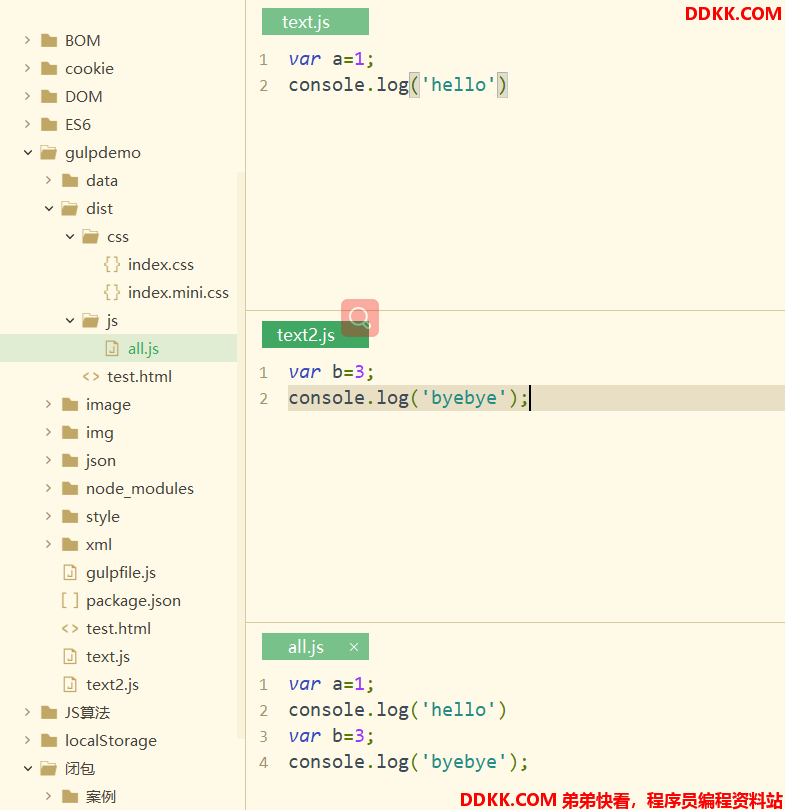This screenshot has width=785, height=810.
Task: Click the index.css braces file icon
Action: pos(112,264)
